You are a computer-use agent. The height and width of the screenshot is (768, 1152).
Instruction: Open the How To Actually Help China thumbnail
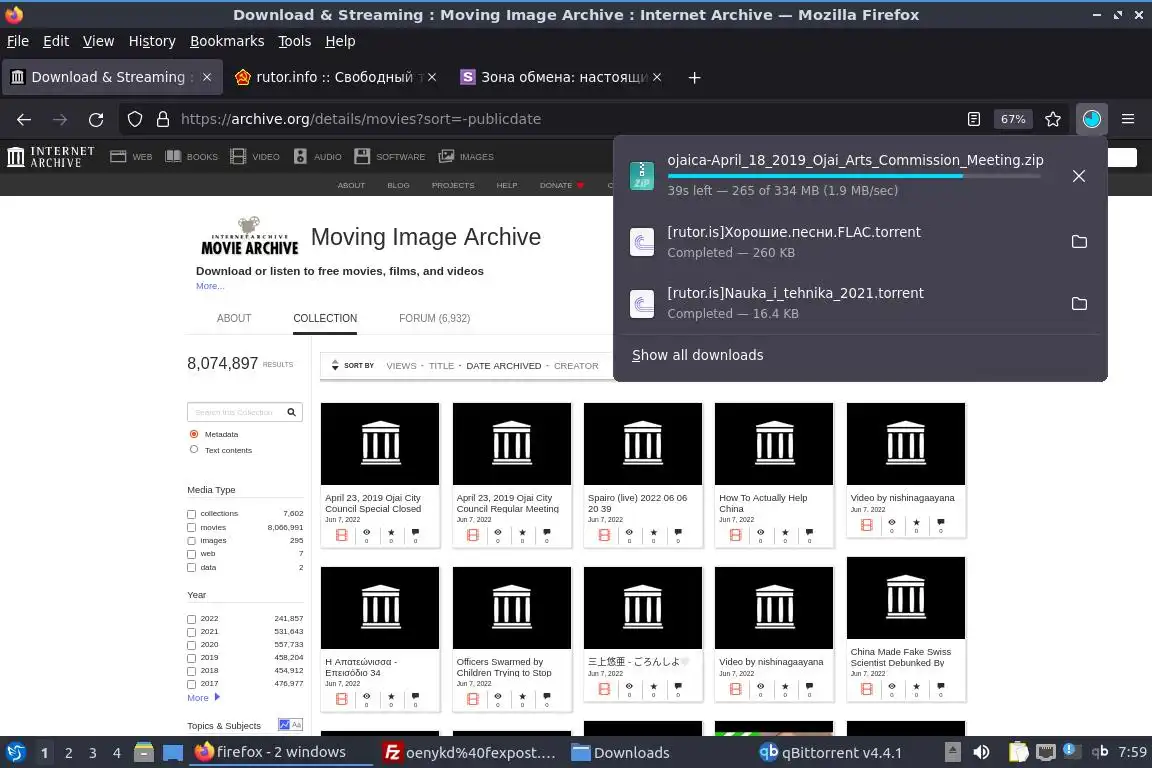[774, 444]
